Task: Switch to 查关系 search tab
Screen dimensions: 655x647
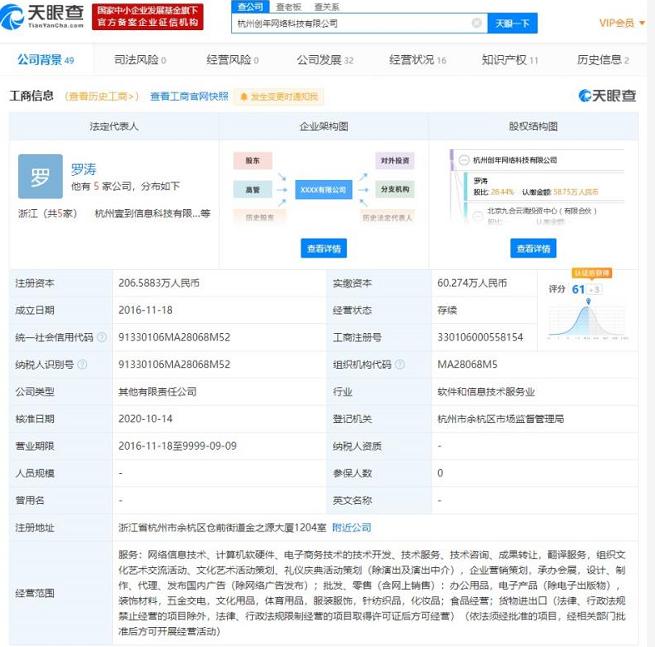Action: coord(327,7)
